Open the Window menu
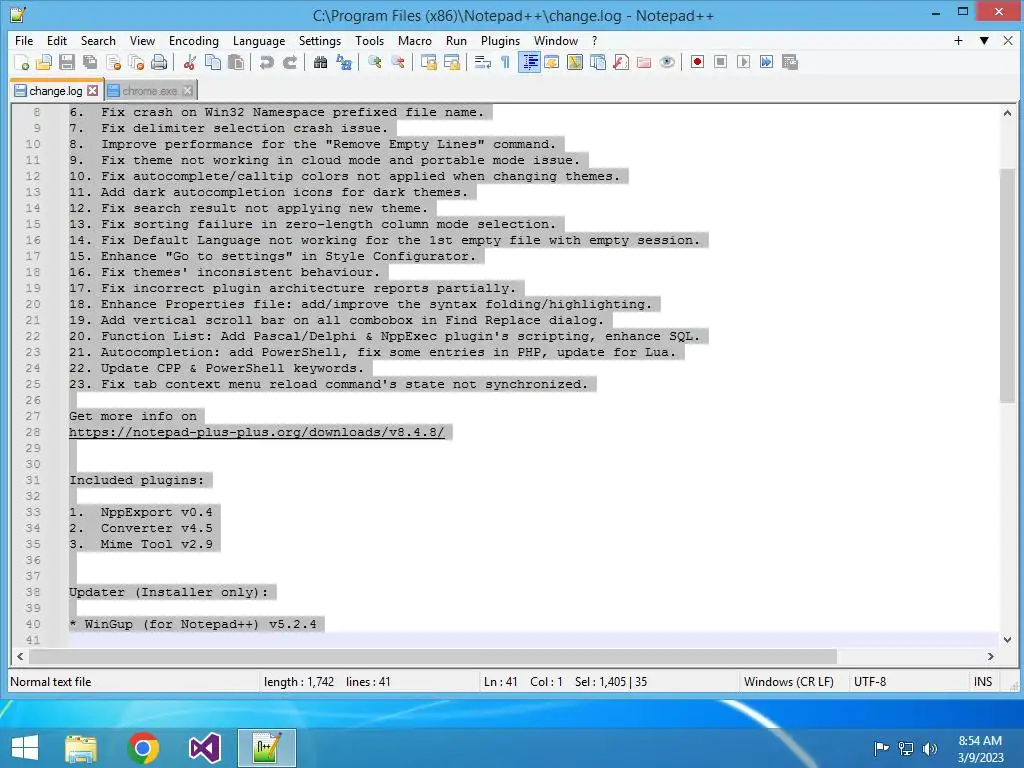 pos(556,40)
